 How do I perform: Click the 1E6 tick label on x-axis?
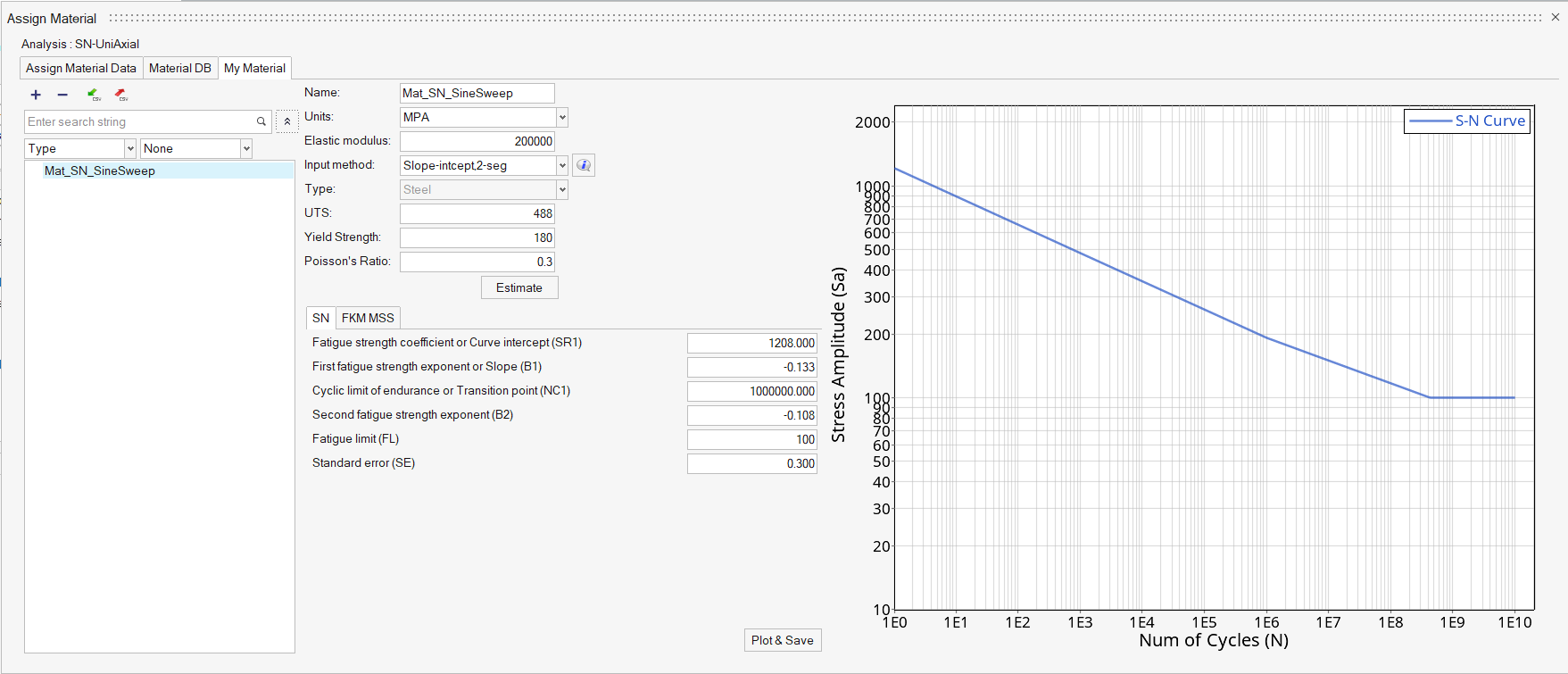coord(1266,622)
